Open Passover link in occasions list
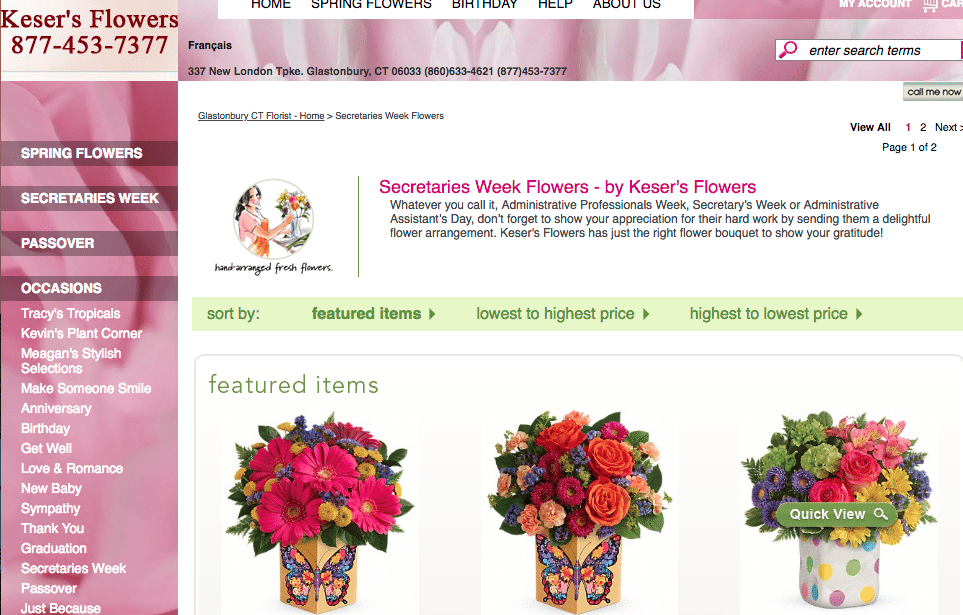The width and height of the screenshot is (963, 615). click(49, 589)
